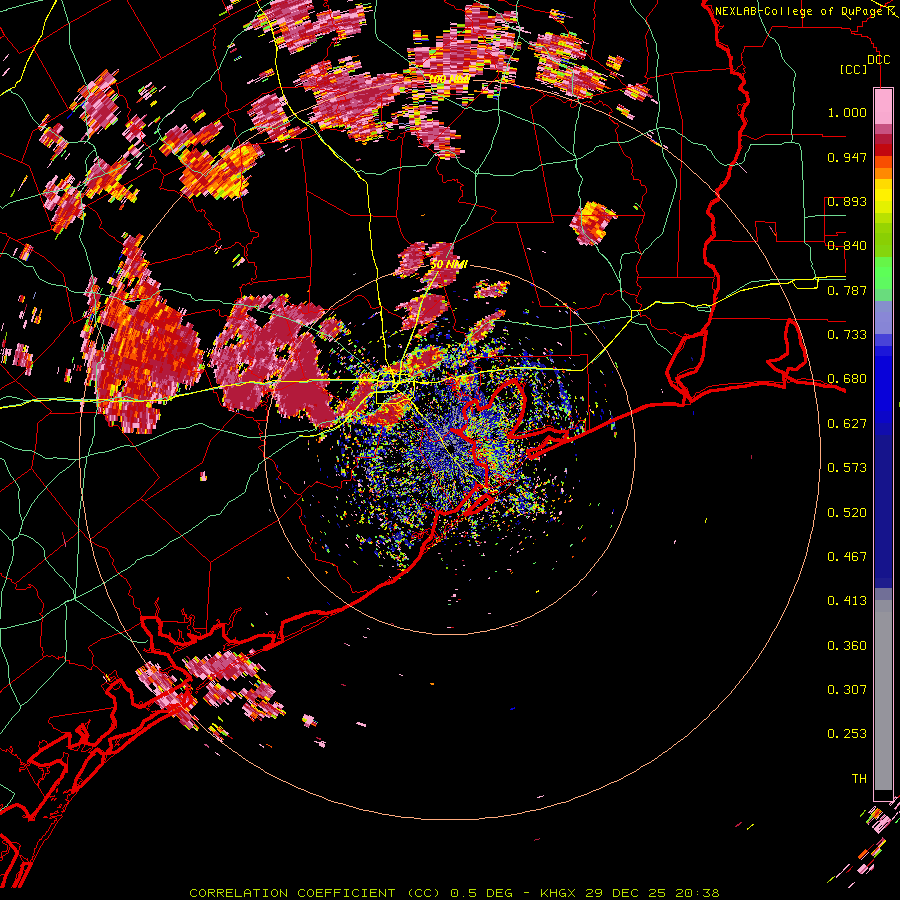Click the 0.627 scale value
Viewport: 900px width, 900px height.
point(847,424)
